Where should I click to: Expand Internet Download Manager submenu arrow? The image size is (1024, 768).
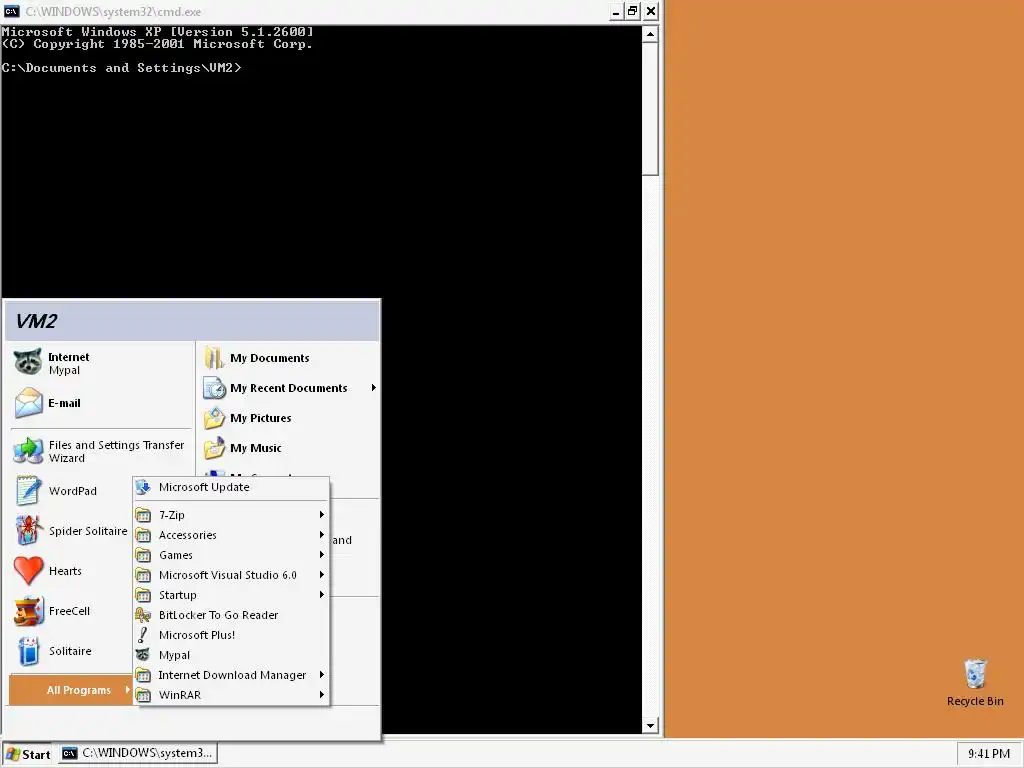(322, 675)
